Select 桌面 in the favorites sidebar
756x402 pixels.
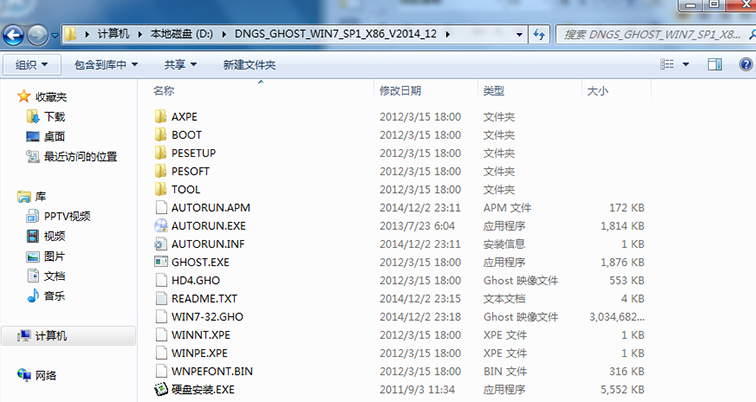coord(54,136)
